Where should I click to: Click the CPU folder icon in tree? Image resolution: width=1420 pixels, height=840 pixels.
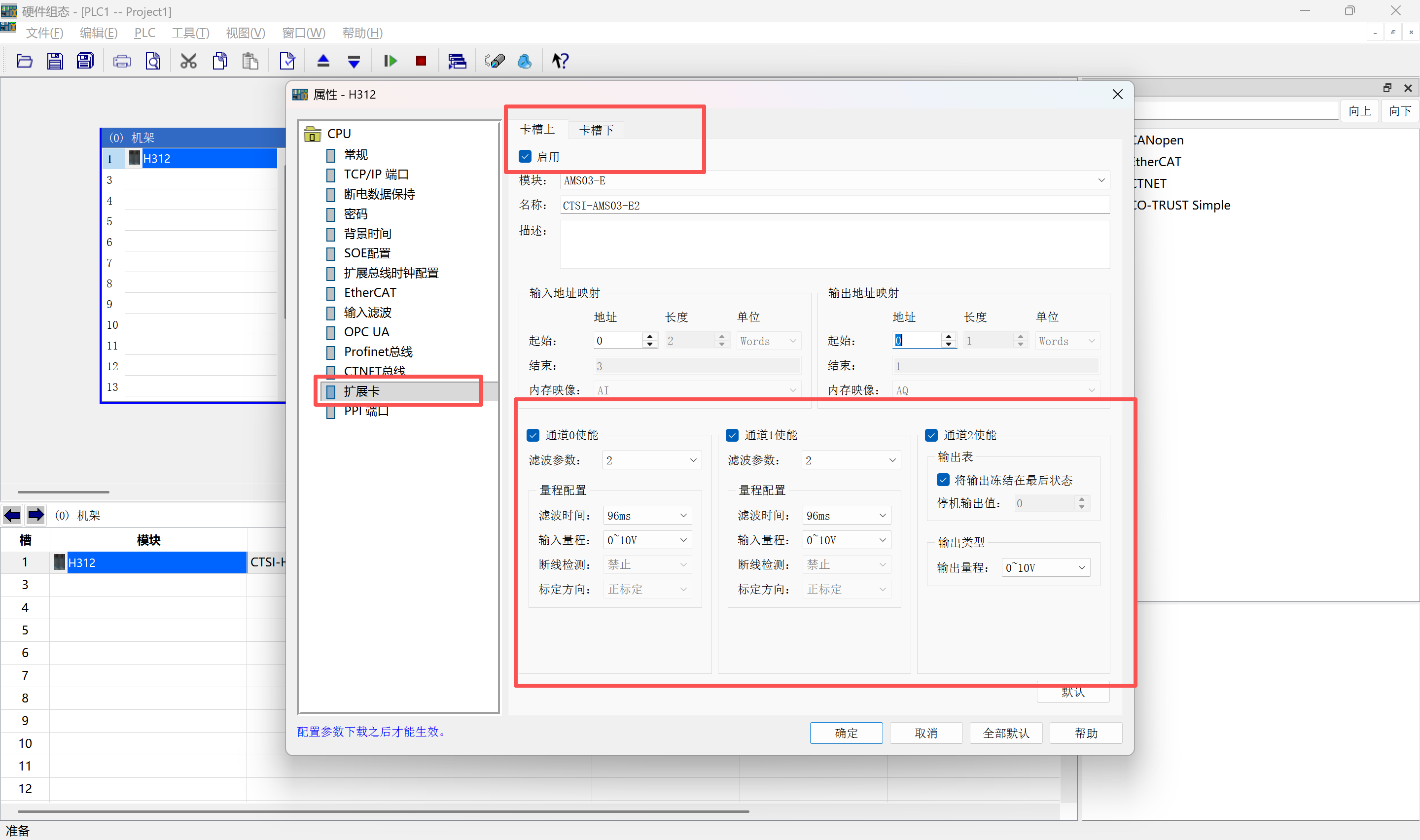click(313, 134)
